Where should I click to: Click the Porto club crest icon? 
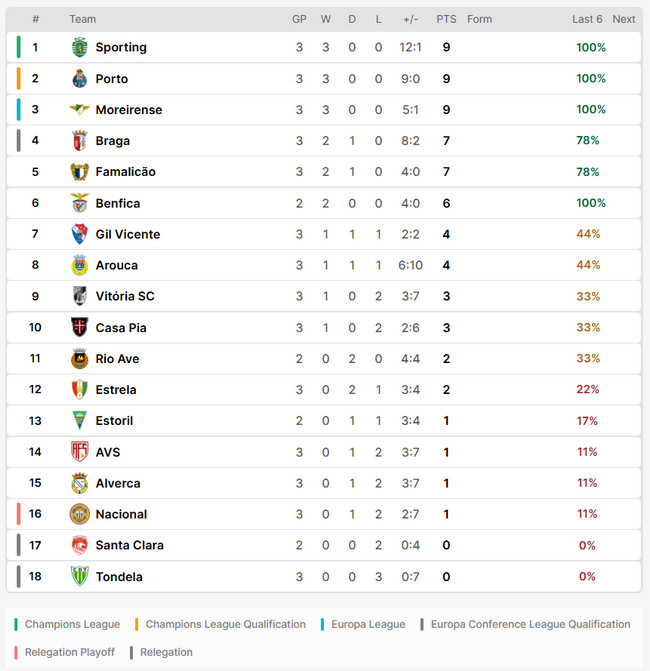coord(80,78)
